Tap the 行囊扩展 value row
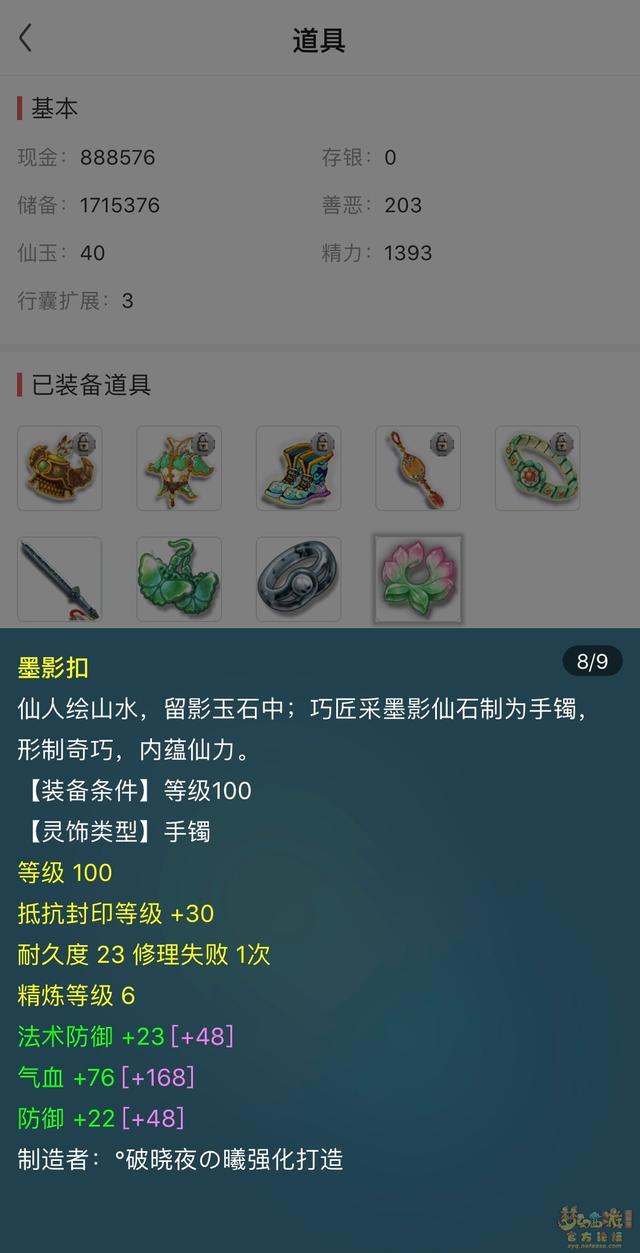The image size is (640, 1253). (x=75, y=301)
